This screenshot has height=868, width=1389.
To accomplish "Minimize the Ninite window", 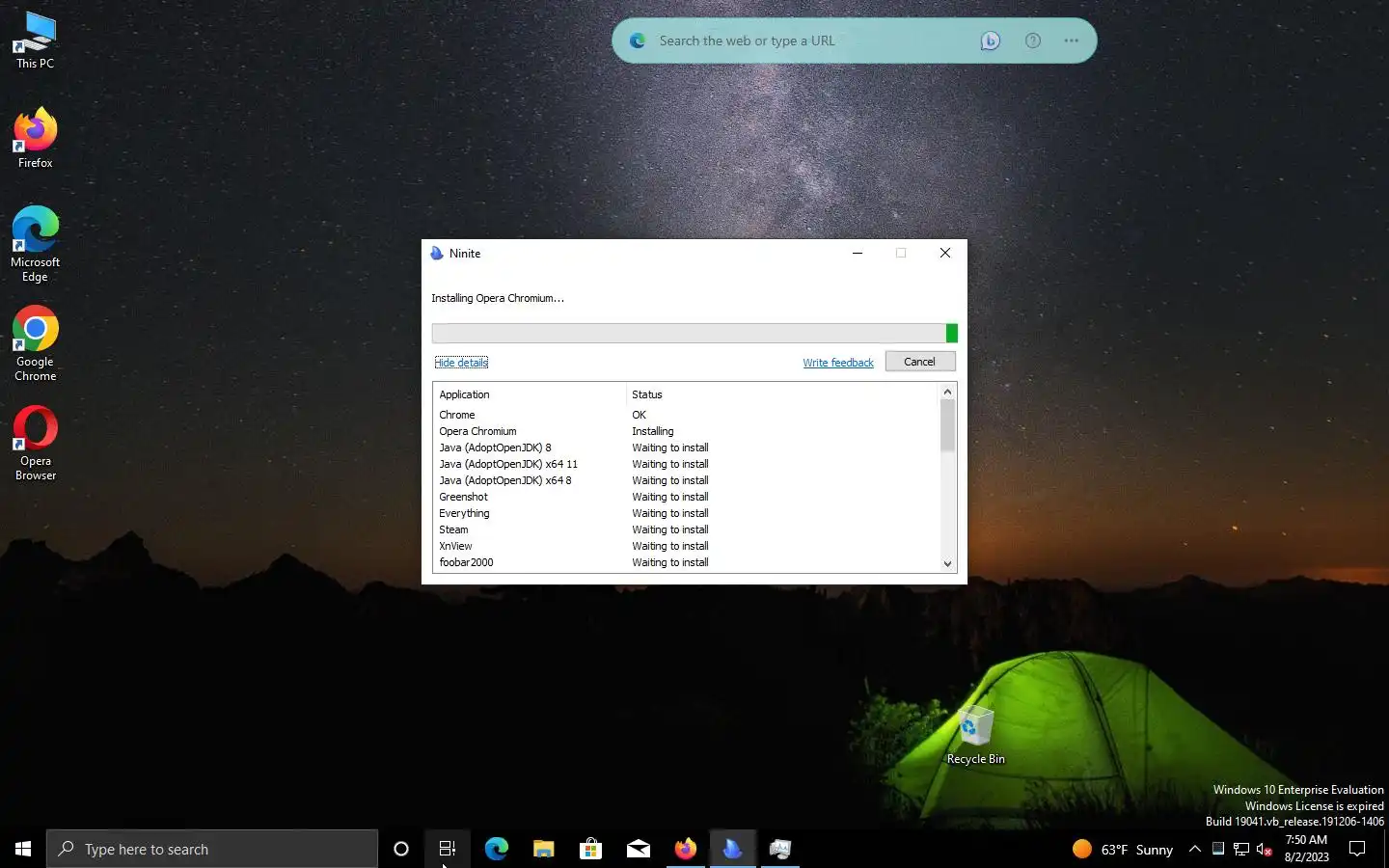I will [x=857, y=253].
